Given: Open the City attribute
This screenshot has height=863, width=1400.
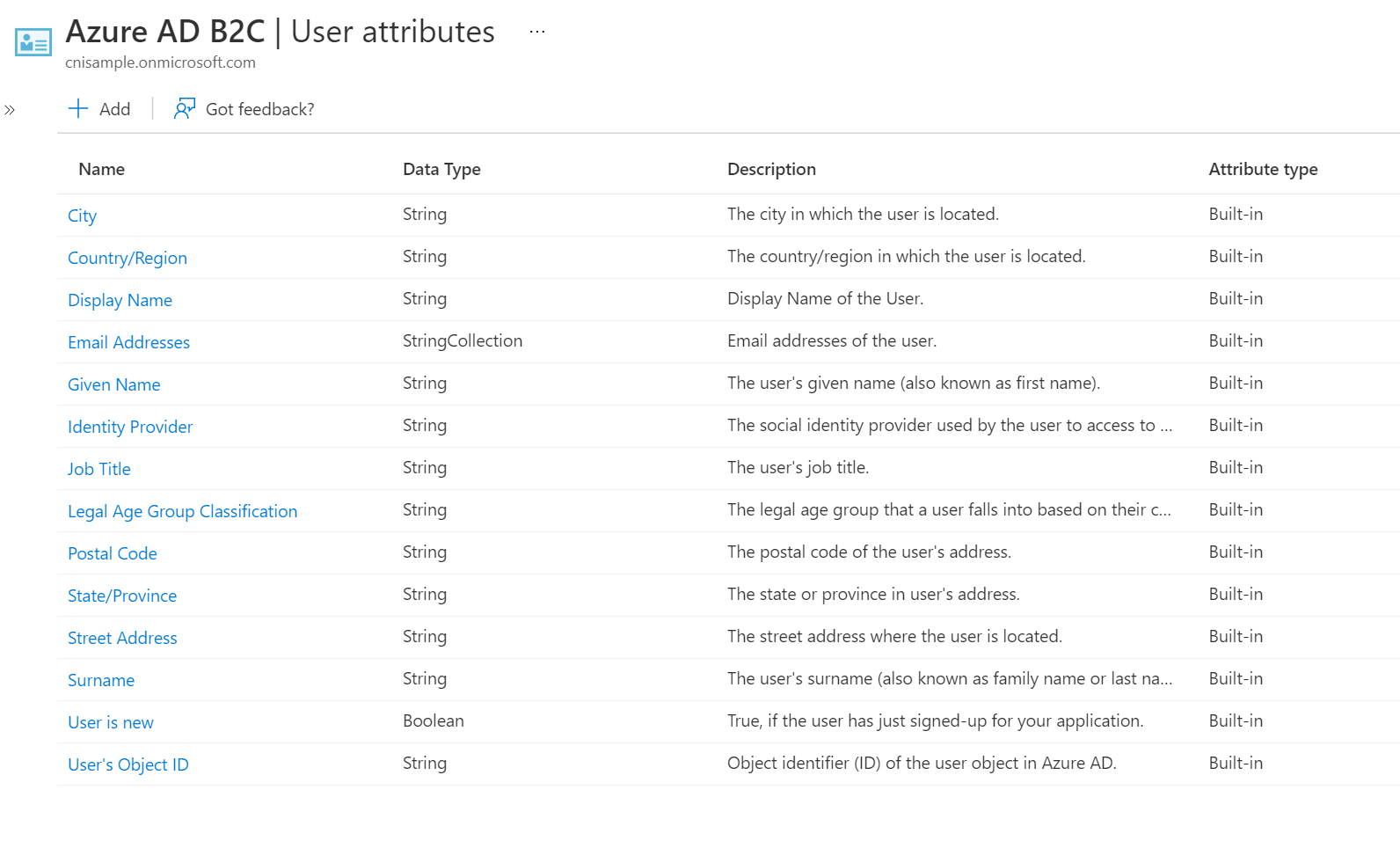Looking at the screenshot, I should click(82, 216).
